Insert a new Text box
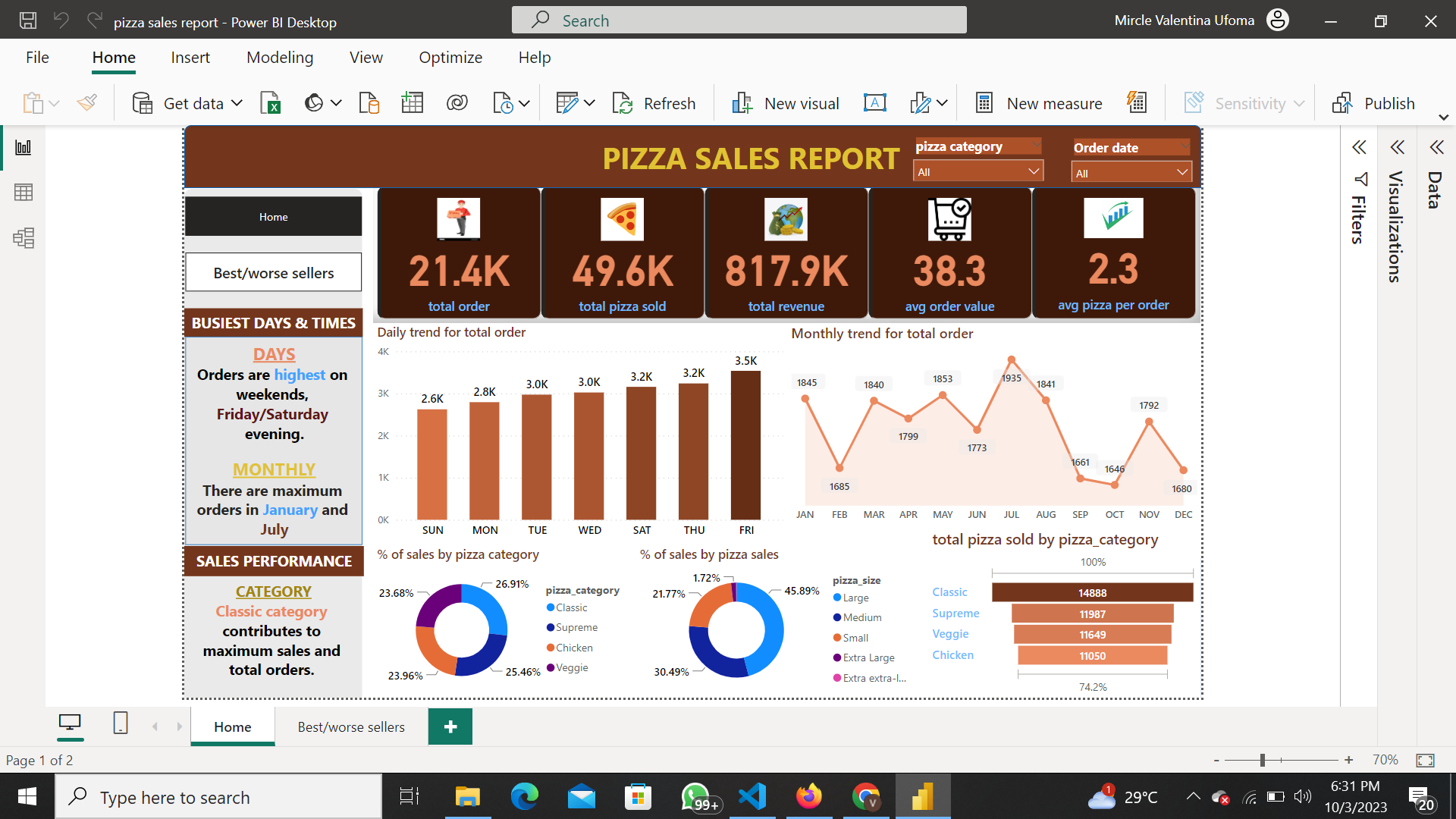The image size is (1456, 819). [x=875, y=102]
